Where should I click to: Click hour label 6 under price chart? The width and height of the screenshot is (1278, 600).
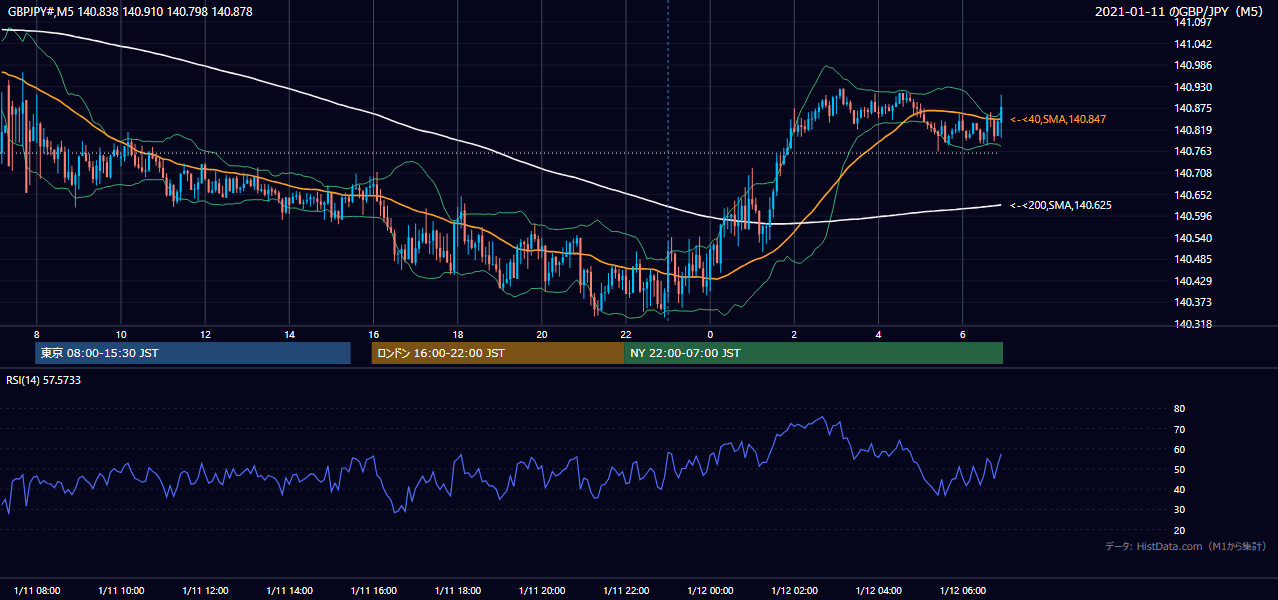coord(962,334)
